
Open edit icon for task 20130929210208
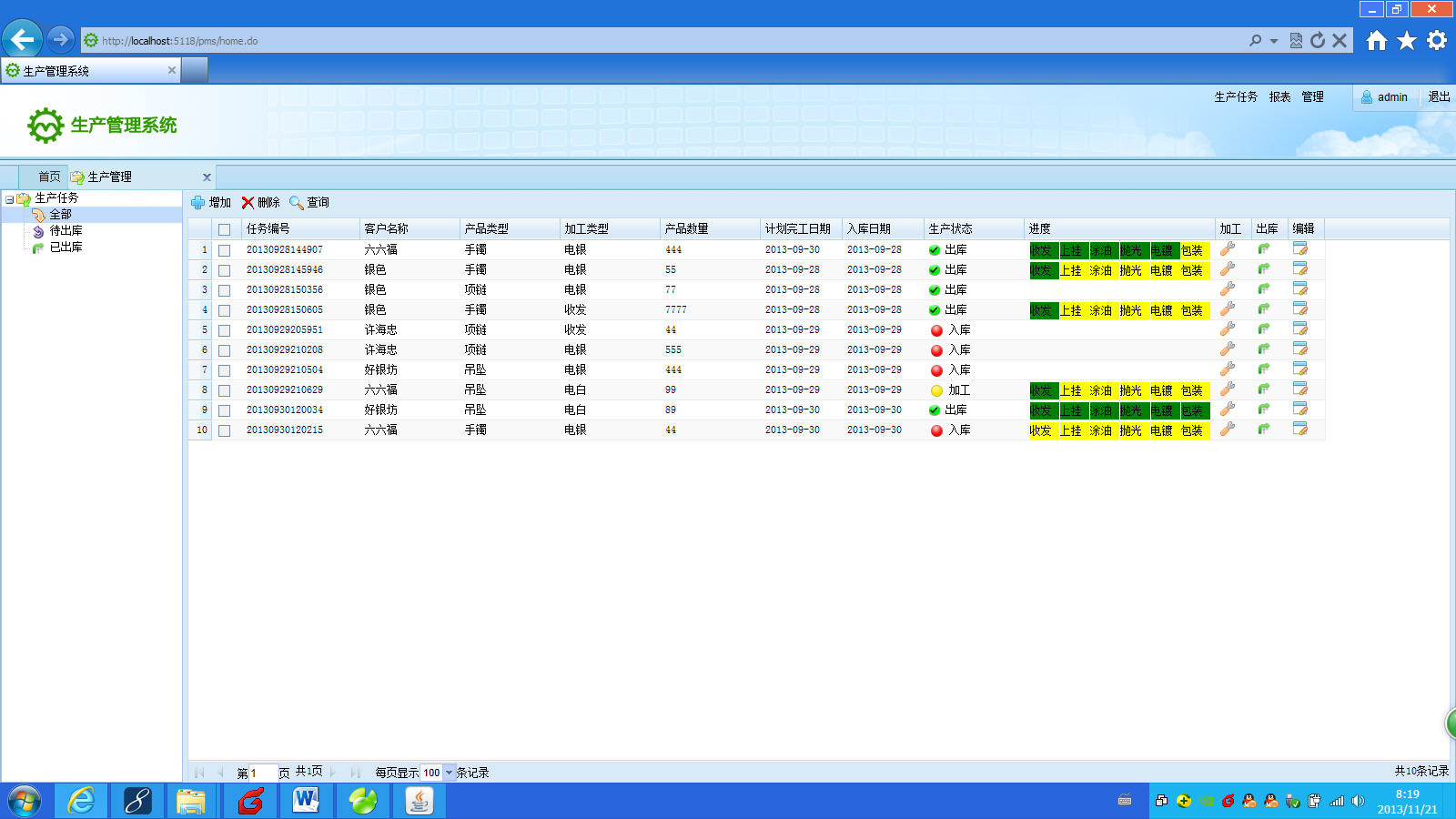tap(1300, 349)
